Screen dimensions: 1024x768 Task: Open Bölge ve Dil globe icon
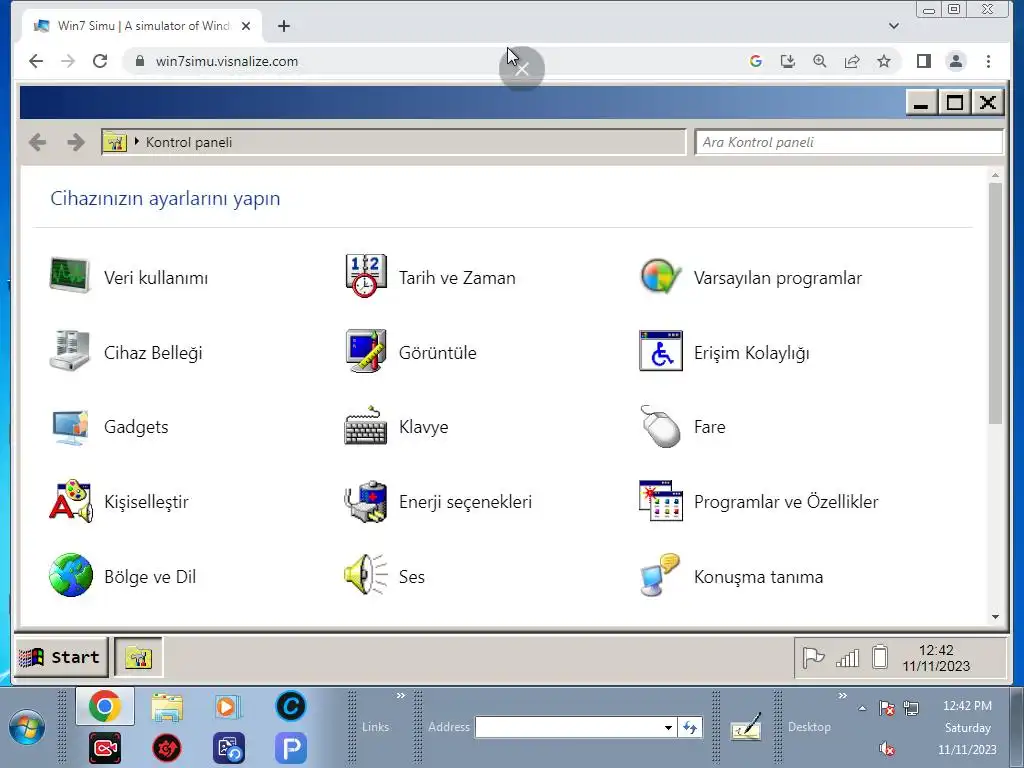(71, 575)
